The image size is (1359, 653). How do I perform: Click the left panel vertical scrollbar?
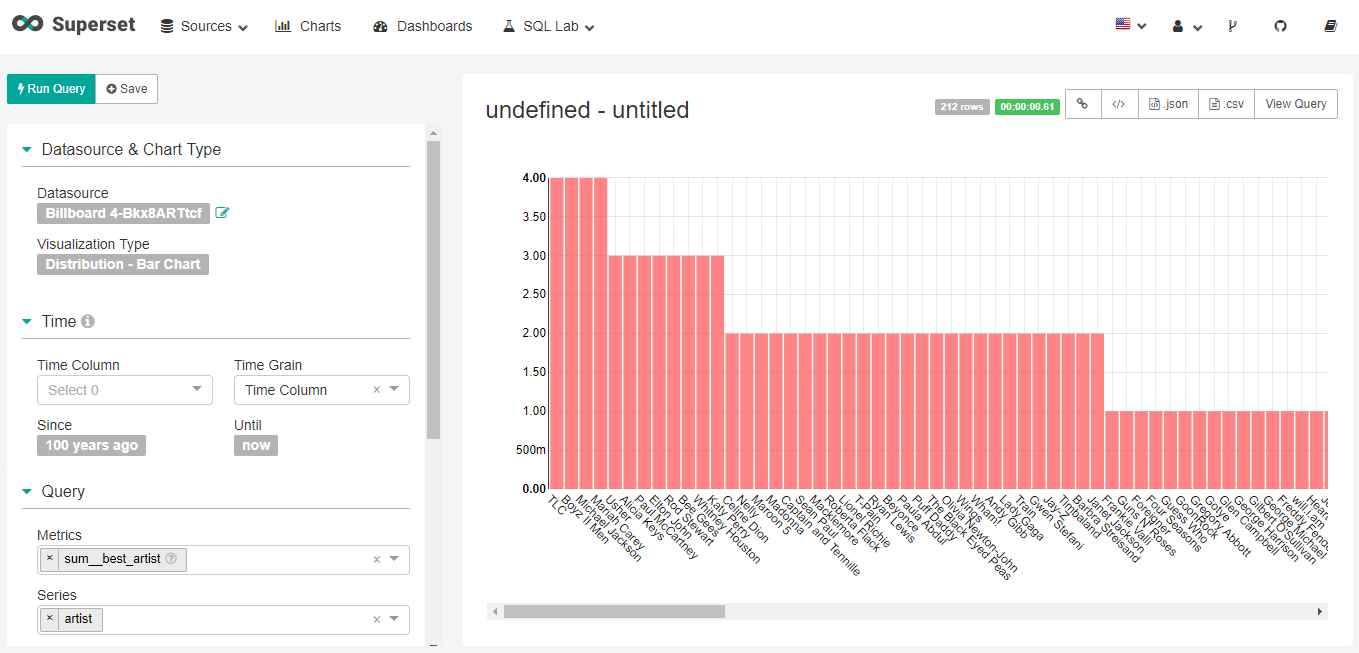(433, 290)
